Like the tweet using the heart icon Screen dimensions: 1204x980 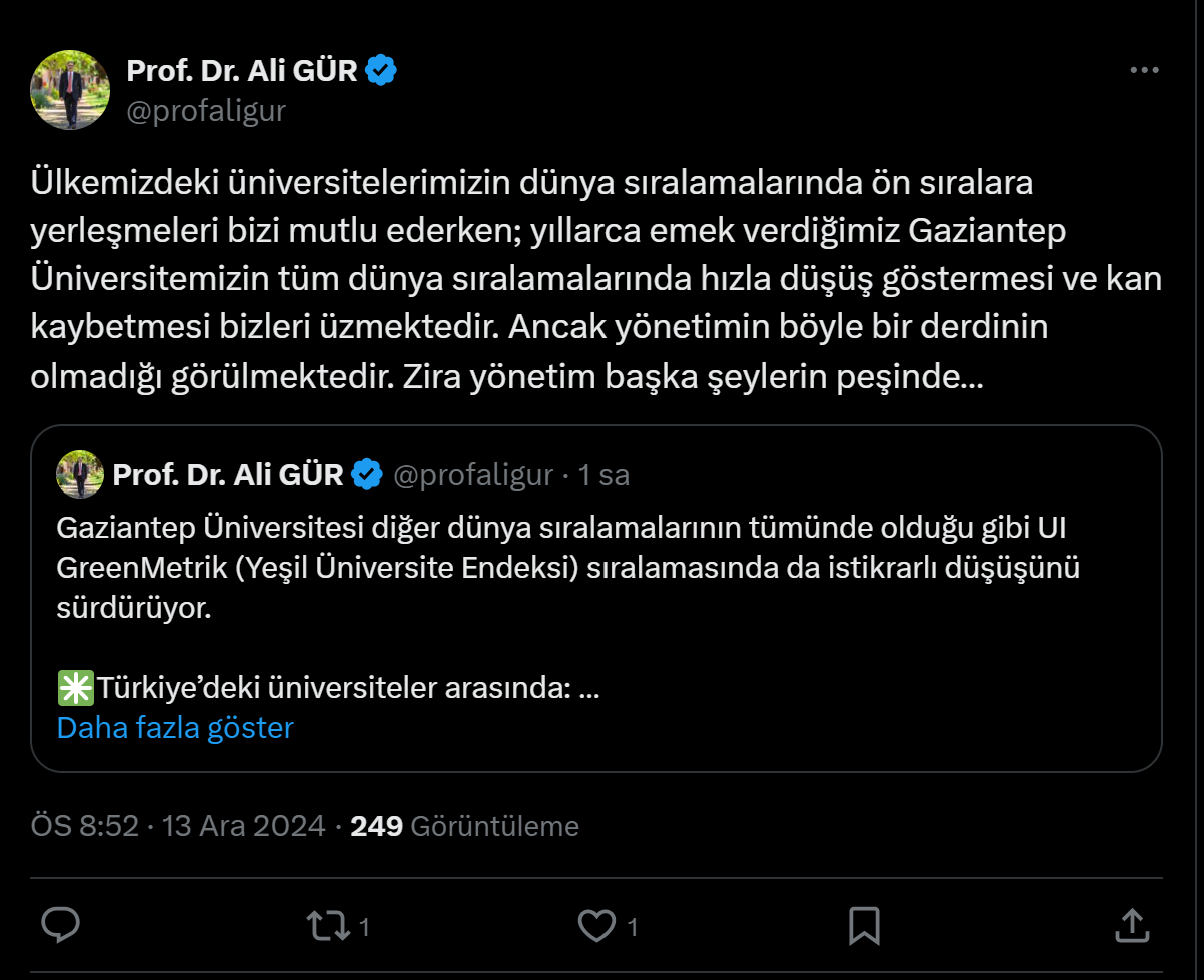(596, 927)
